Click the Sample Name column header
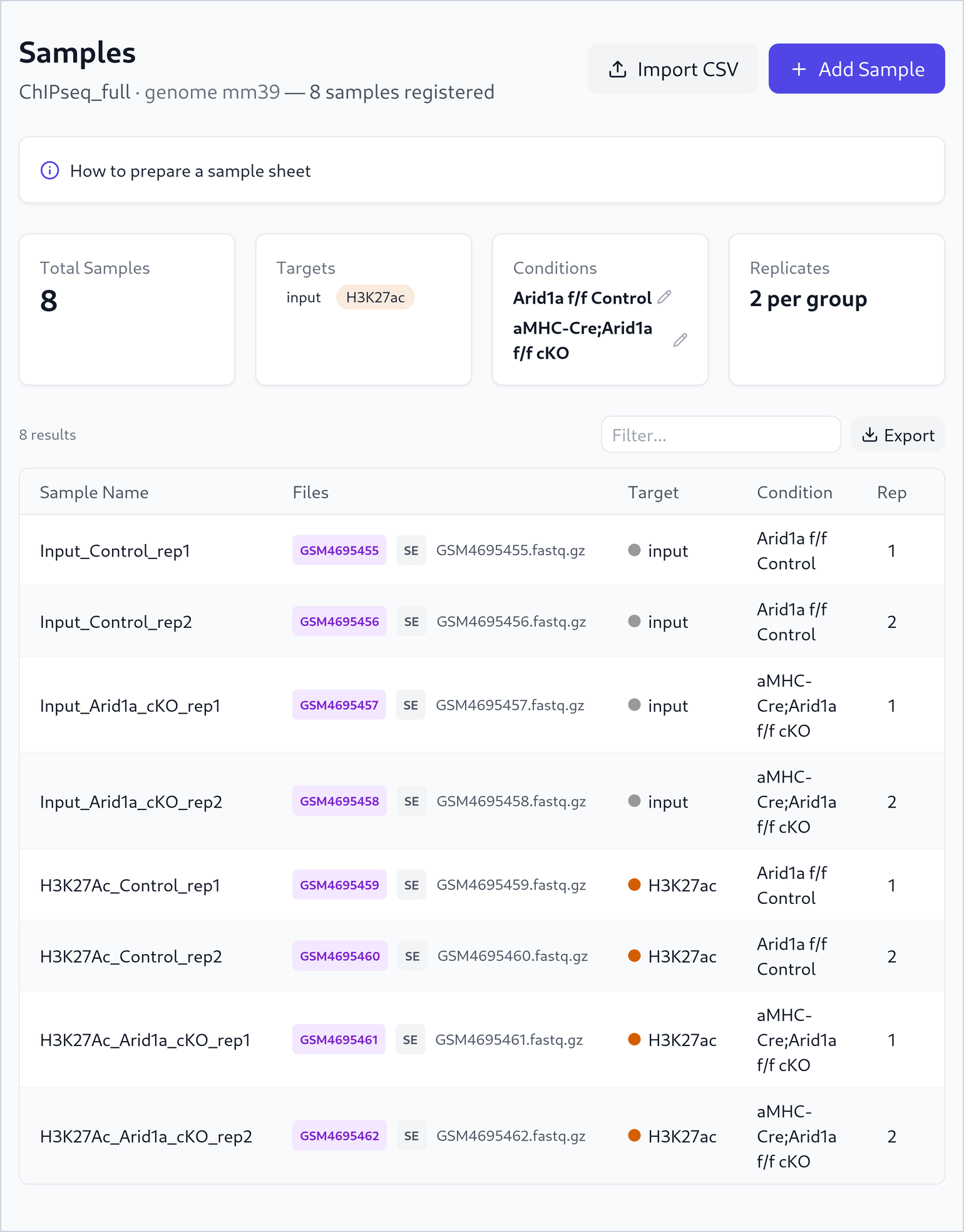 pyautogui.click(x=94, y=493)
